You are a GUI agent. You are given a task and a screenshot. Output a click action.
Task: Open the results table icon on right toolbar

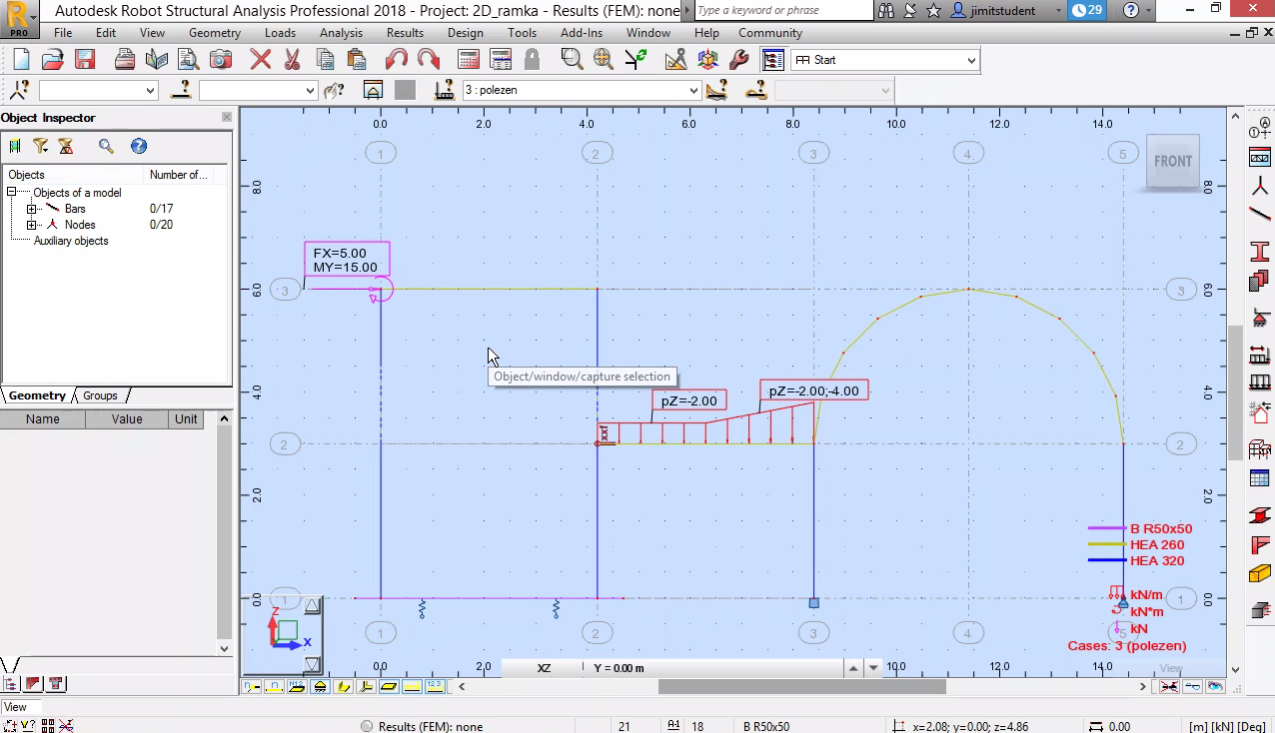point(1260,478)
